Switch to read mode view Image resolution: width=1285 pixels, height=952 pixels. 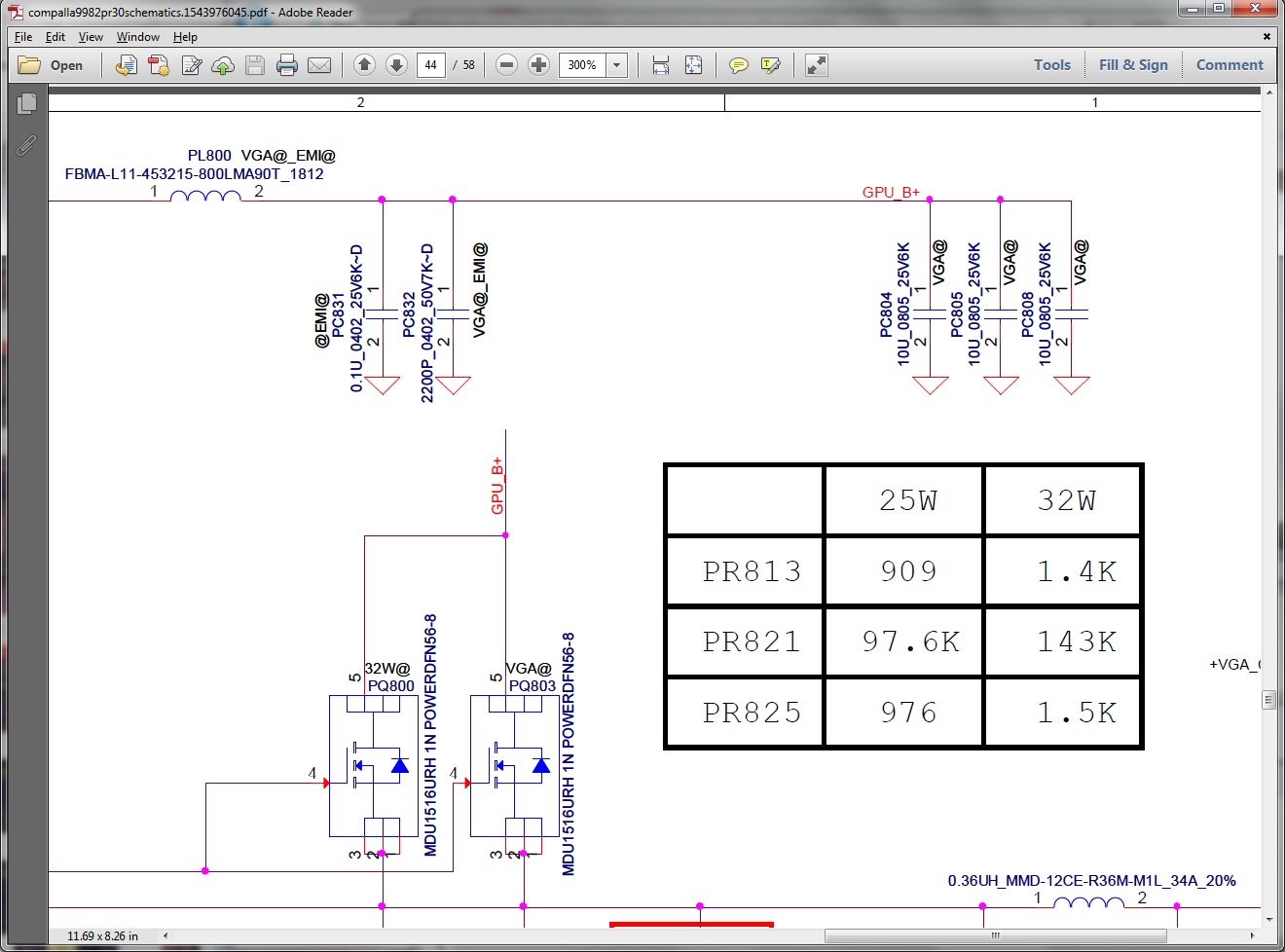pos(817,65)
